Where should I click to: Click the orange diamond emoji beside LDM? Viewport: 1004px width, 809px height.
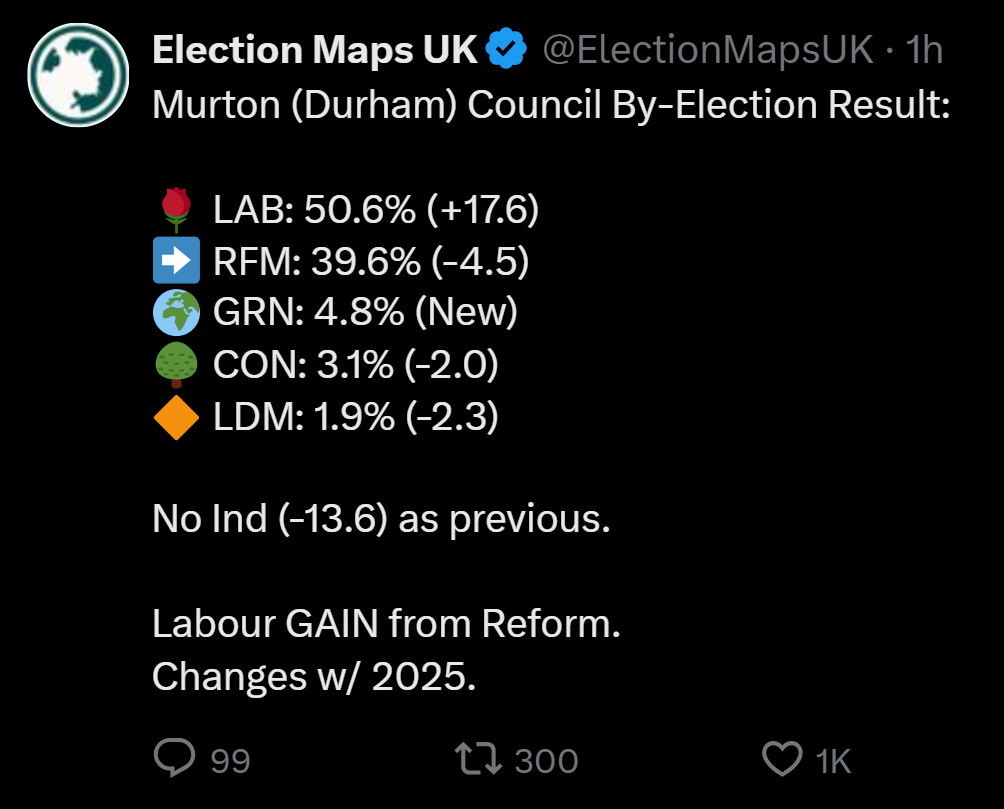tap(176, 417)
